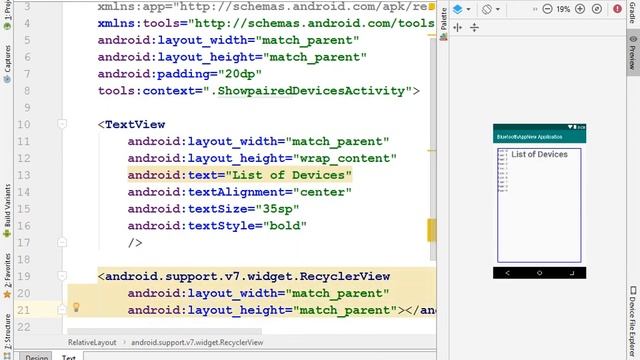Screen dimensions: 640x360
Task: Click the eye icon on Preview tab
Action: pos(633,39)
